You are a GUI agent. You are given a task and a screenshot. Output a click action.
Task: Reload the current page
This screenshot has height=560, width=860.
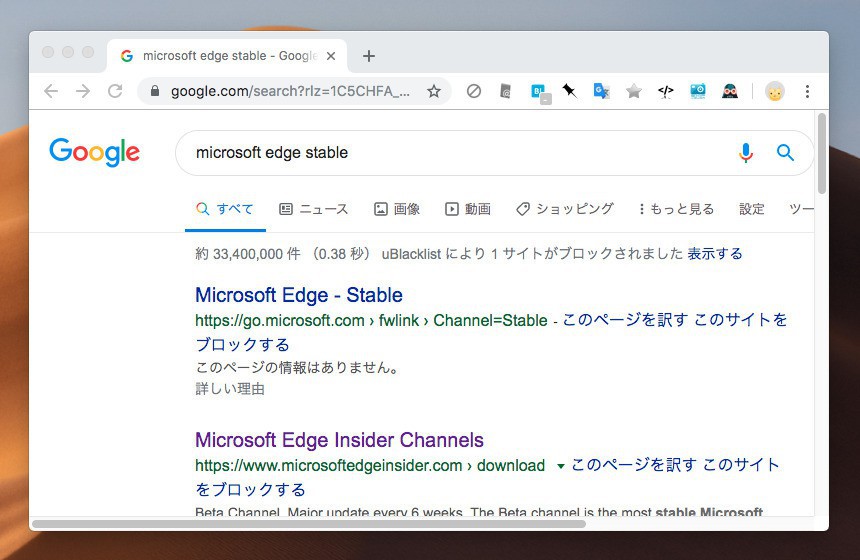pyautogui.click(x=115, y=91)
